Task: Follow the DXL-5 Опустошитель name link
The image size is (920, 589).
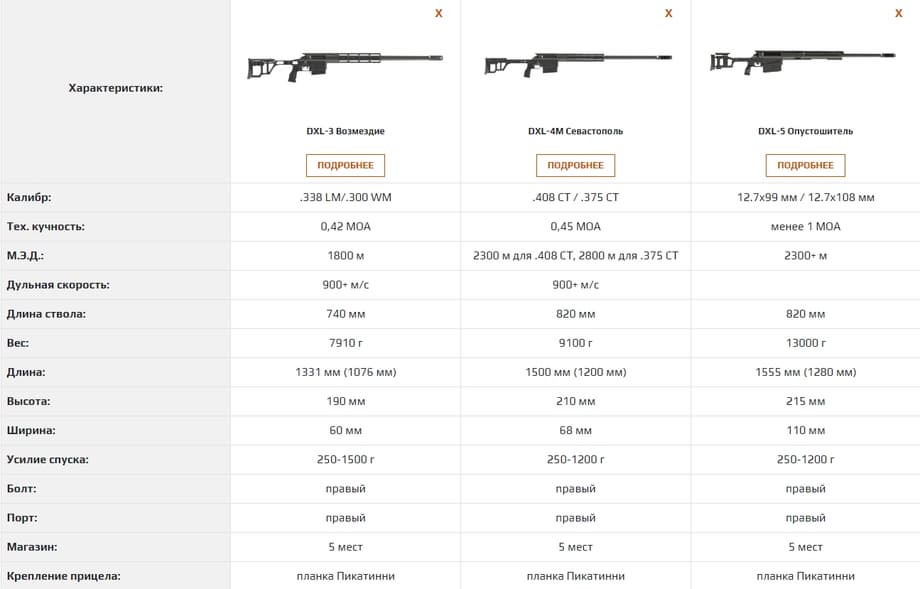Action: point(805,131)
